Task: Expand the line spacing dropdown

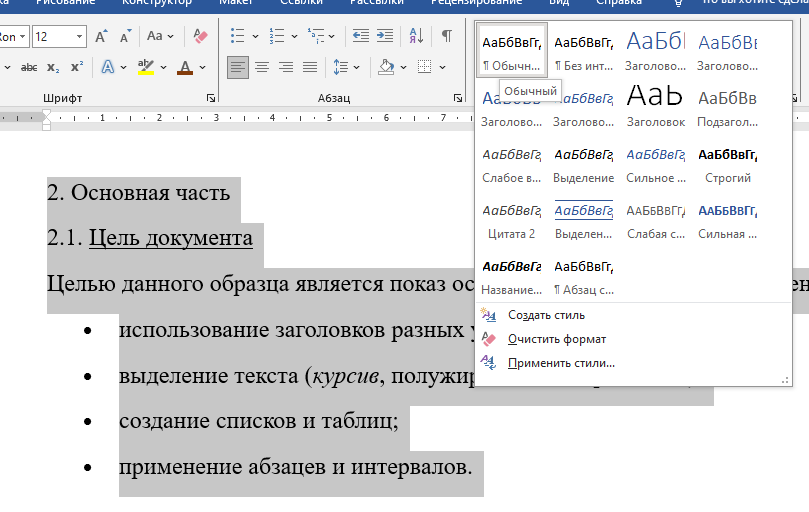Action: 358,67
